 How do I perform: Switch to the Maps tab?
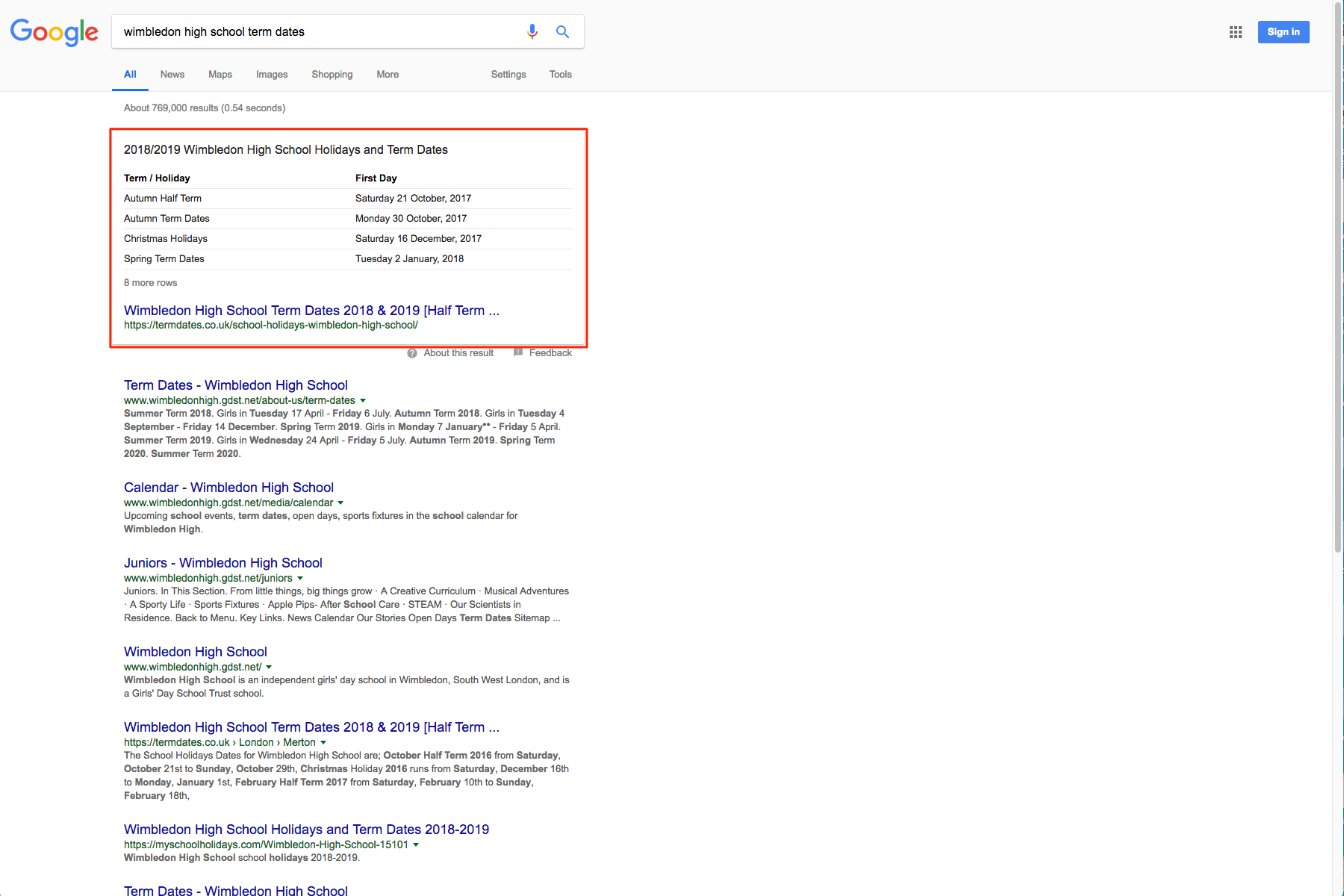pos(220,75)
